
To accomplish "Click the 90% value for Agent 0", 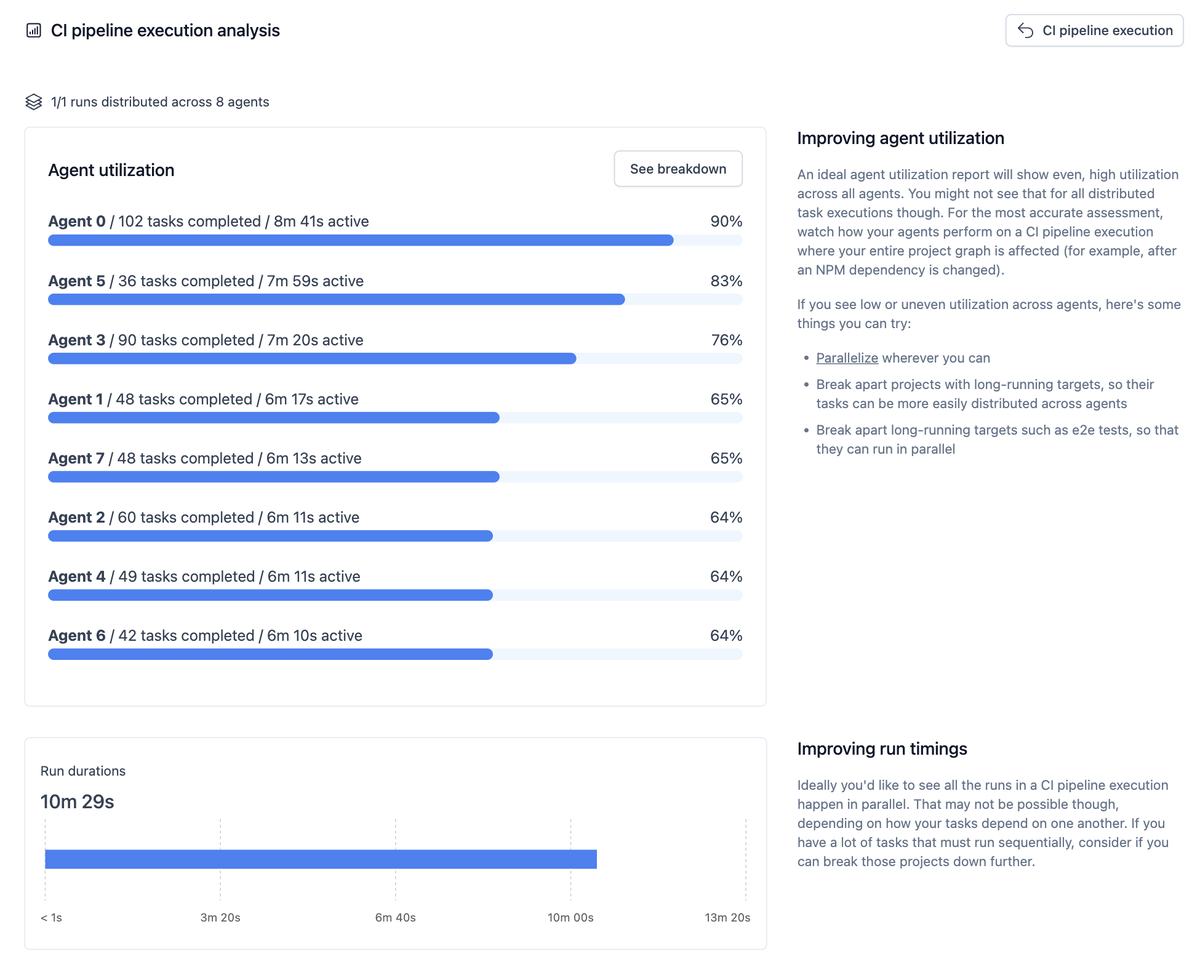I will point(726,221).
